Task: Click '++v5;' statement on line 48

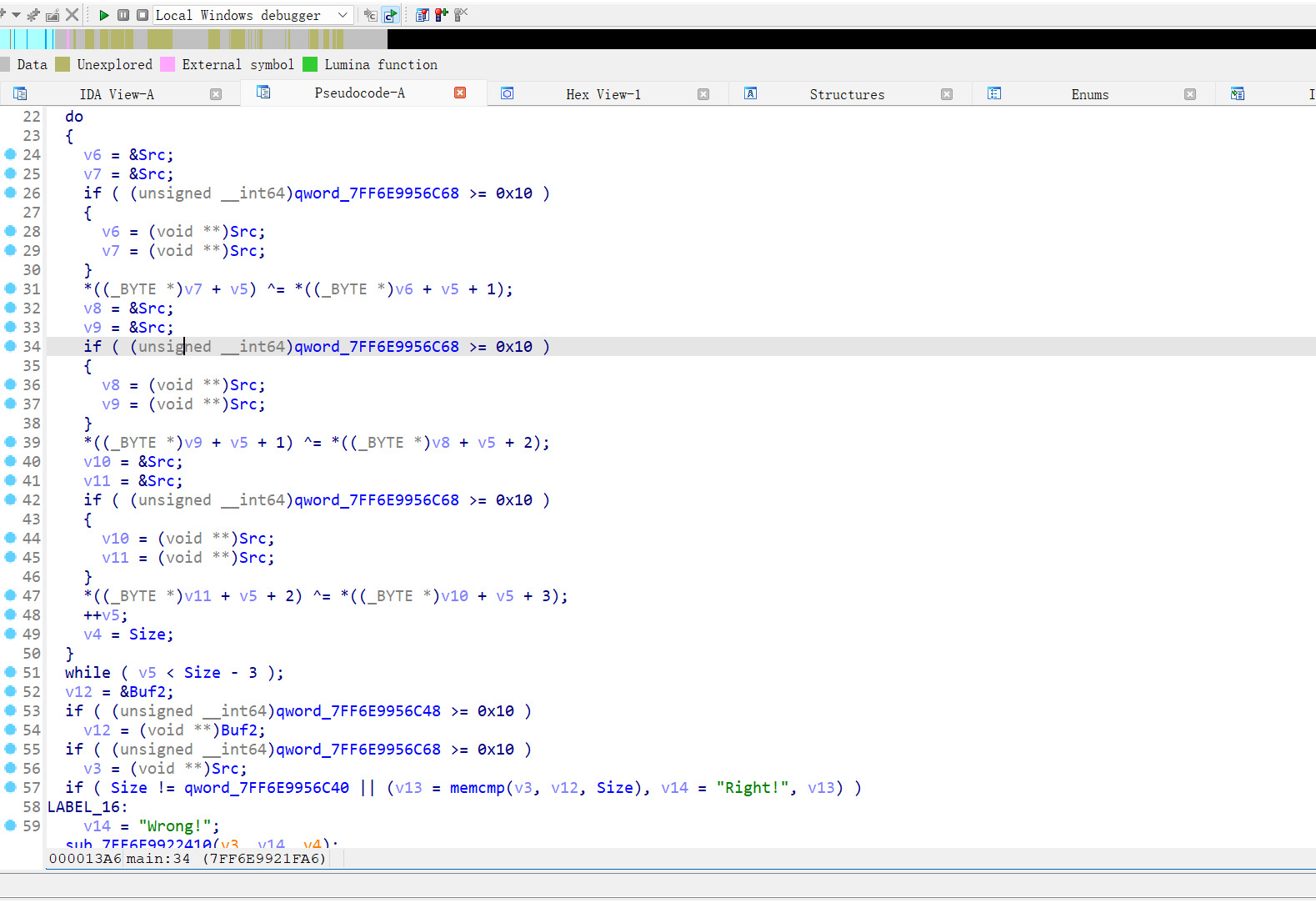Action: [x=106, y=615]
